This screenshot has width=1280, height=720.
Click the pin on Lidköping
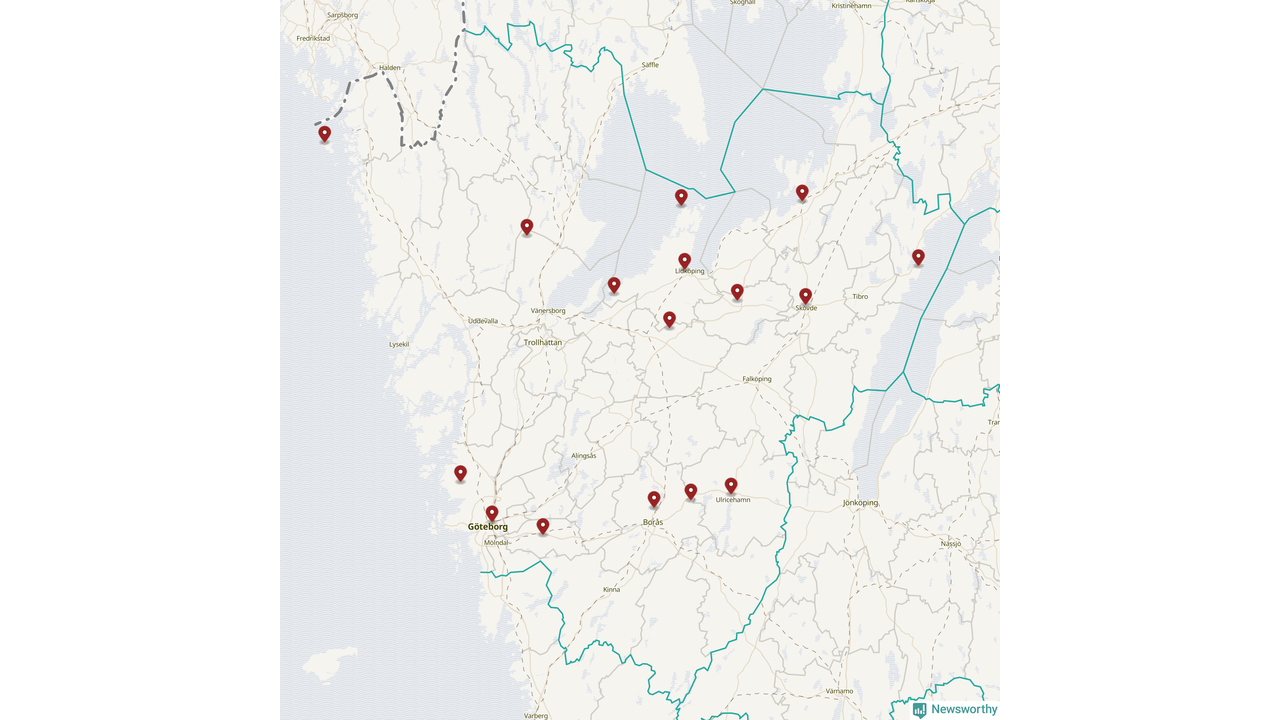[685, 261]
